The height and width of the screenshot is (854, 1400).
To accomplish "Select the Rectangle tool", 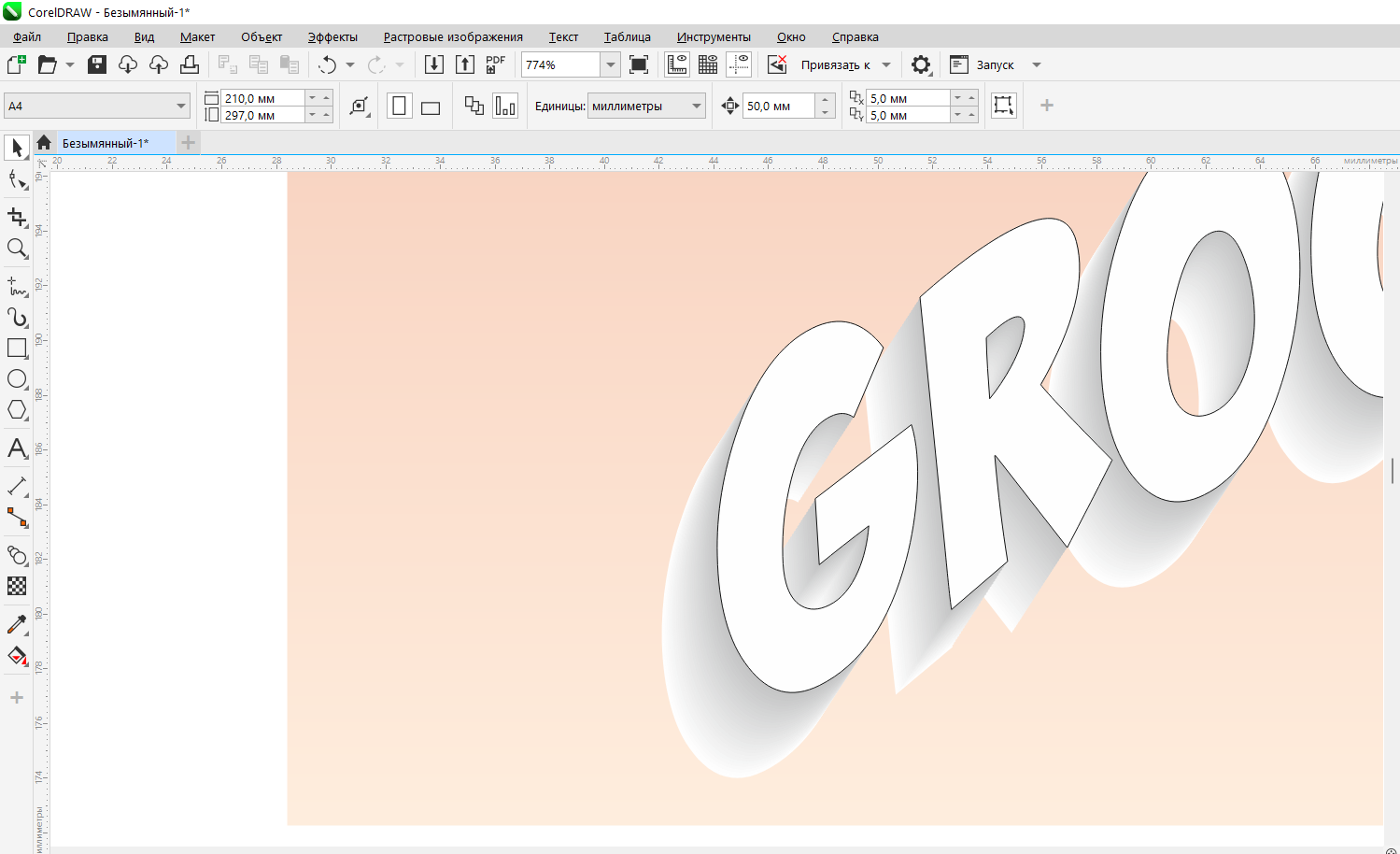I will point(17,348).
